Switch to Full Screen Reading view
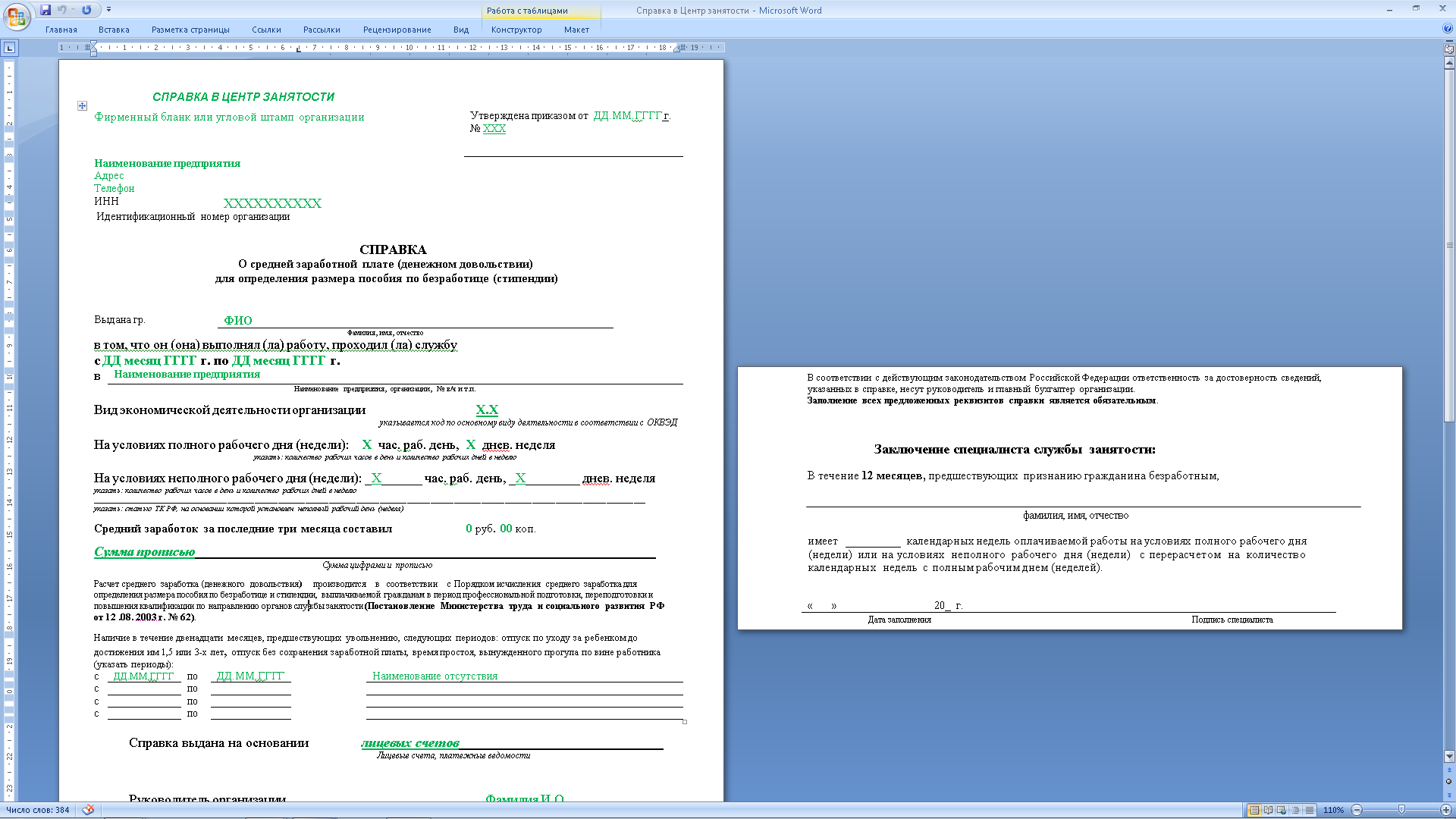Screen dimensions: 1456x819 pyautogui.click(x=1268, y=810)
